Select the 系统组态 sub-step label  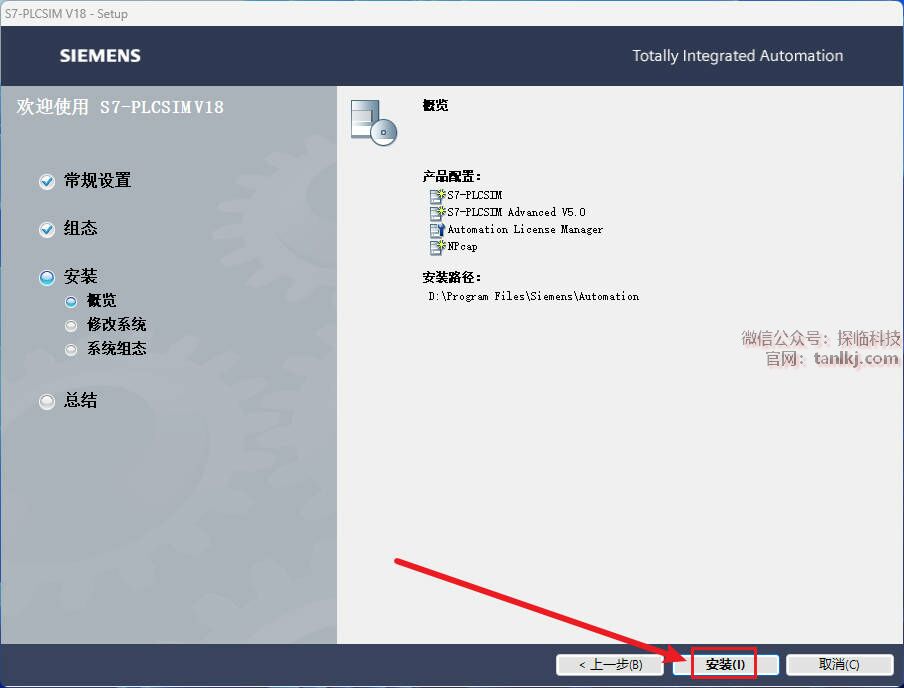pos(116,349)
